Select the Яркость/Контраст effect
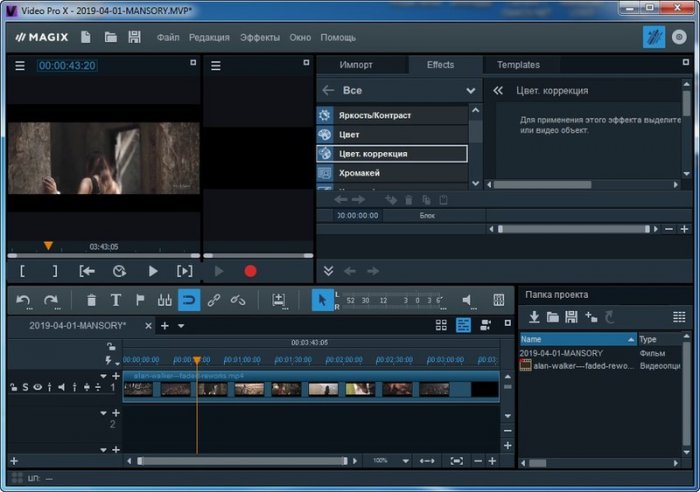The width and height of the screenshot is (700, 492). pos(375,115)
